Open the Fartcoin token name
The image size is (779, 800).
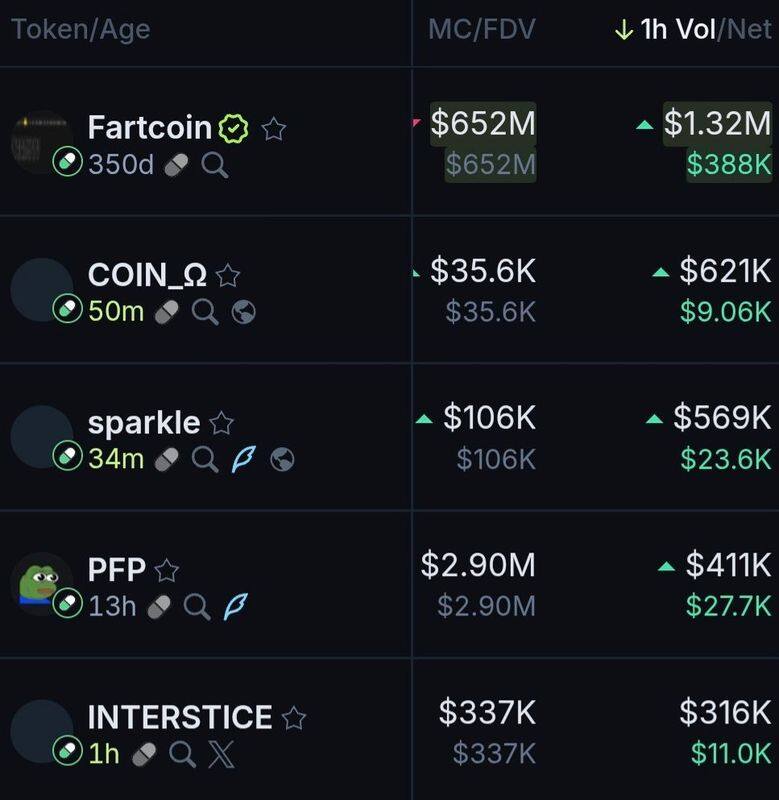click(150, 128)
